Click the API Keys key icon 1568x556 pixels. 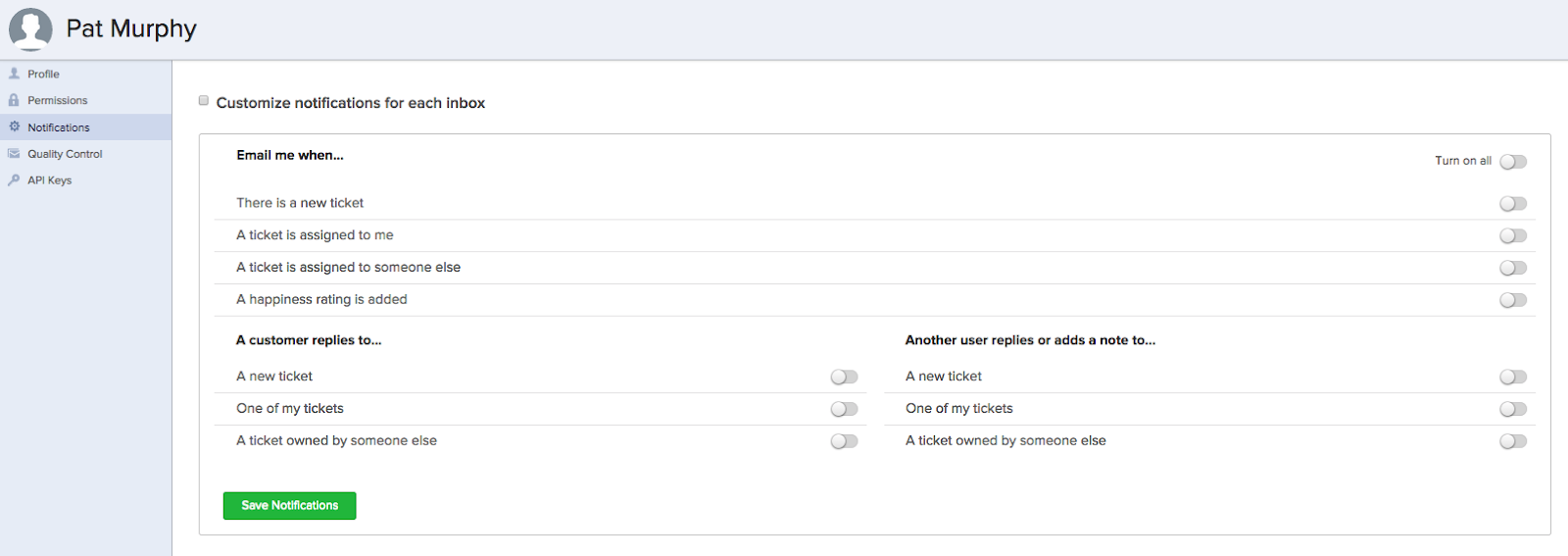pos(14,180)
